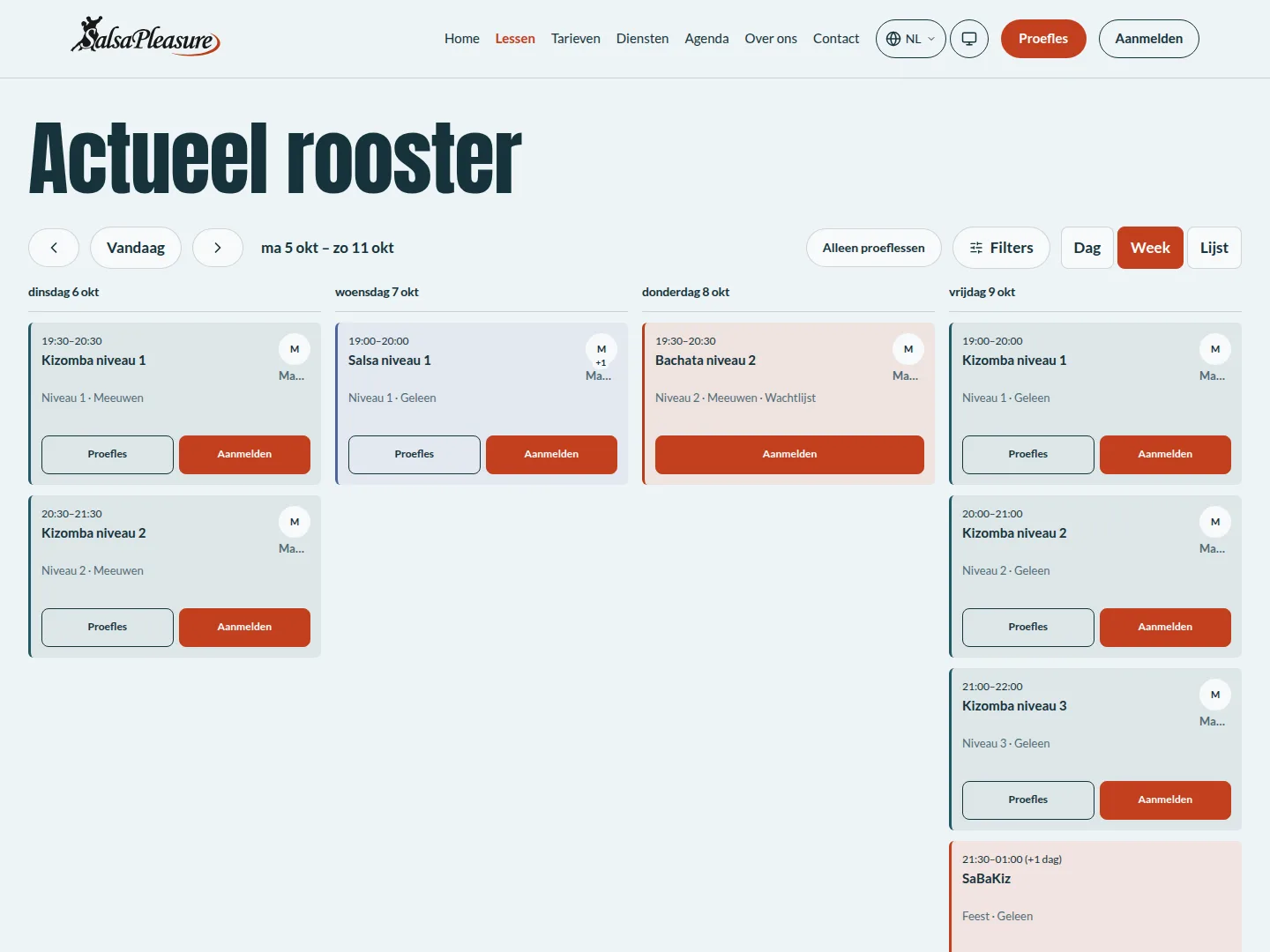Toggle the display theme monitor icon
The width and height of the screenshot is (1270, 952).
(x=969, y=39)
